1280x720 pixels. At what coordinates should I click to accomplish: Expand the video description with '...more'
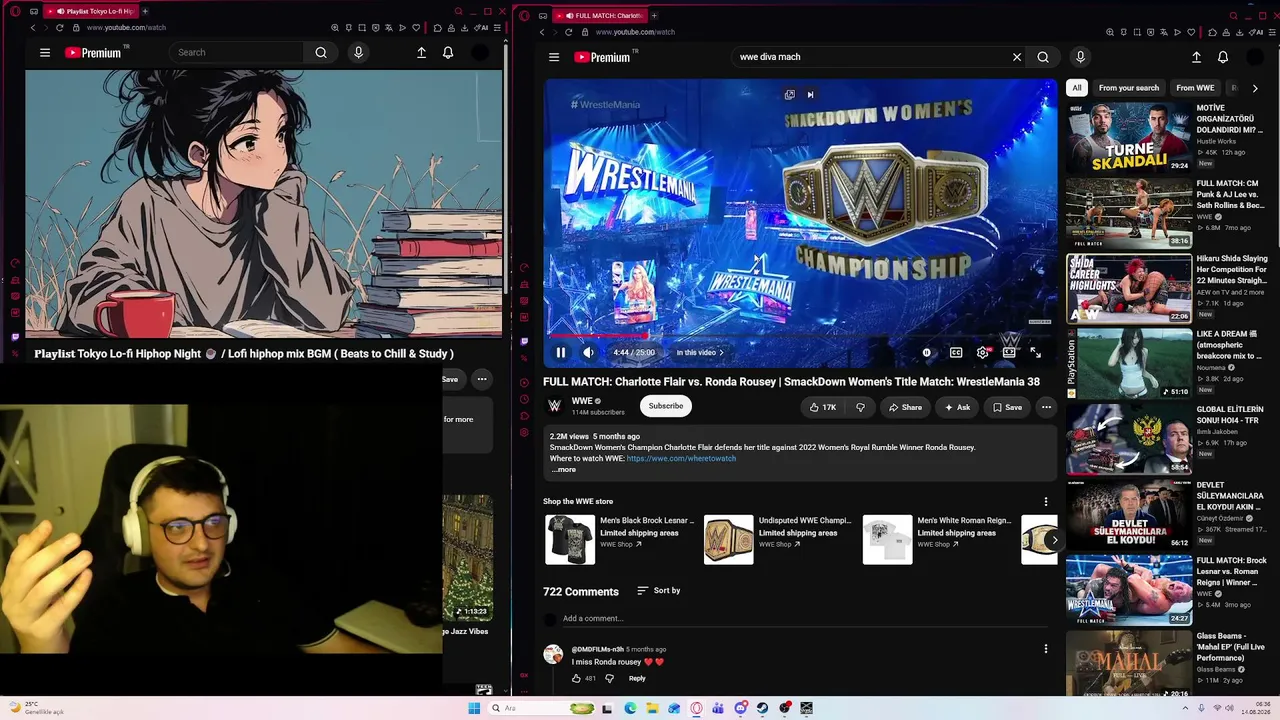click(564, 469)
